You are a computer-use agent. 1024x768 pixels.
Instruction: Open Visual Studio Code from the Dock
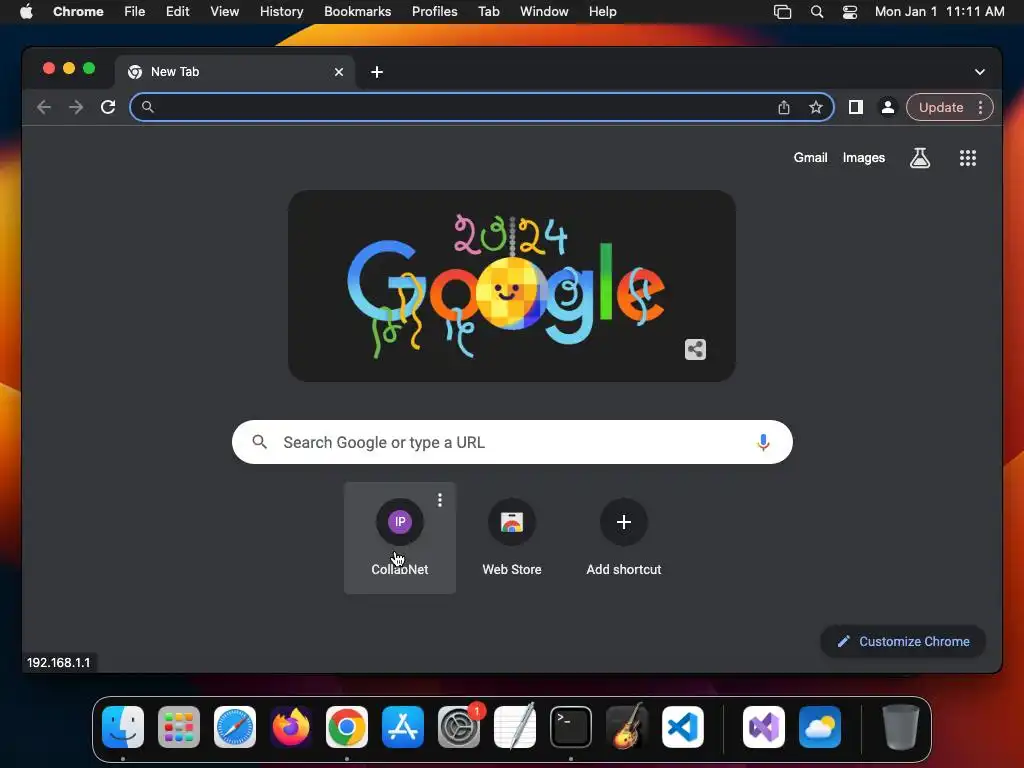[683, 727]
